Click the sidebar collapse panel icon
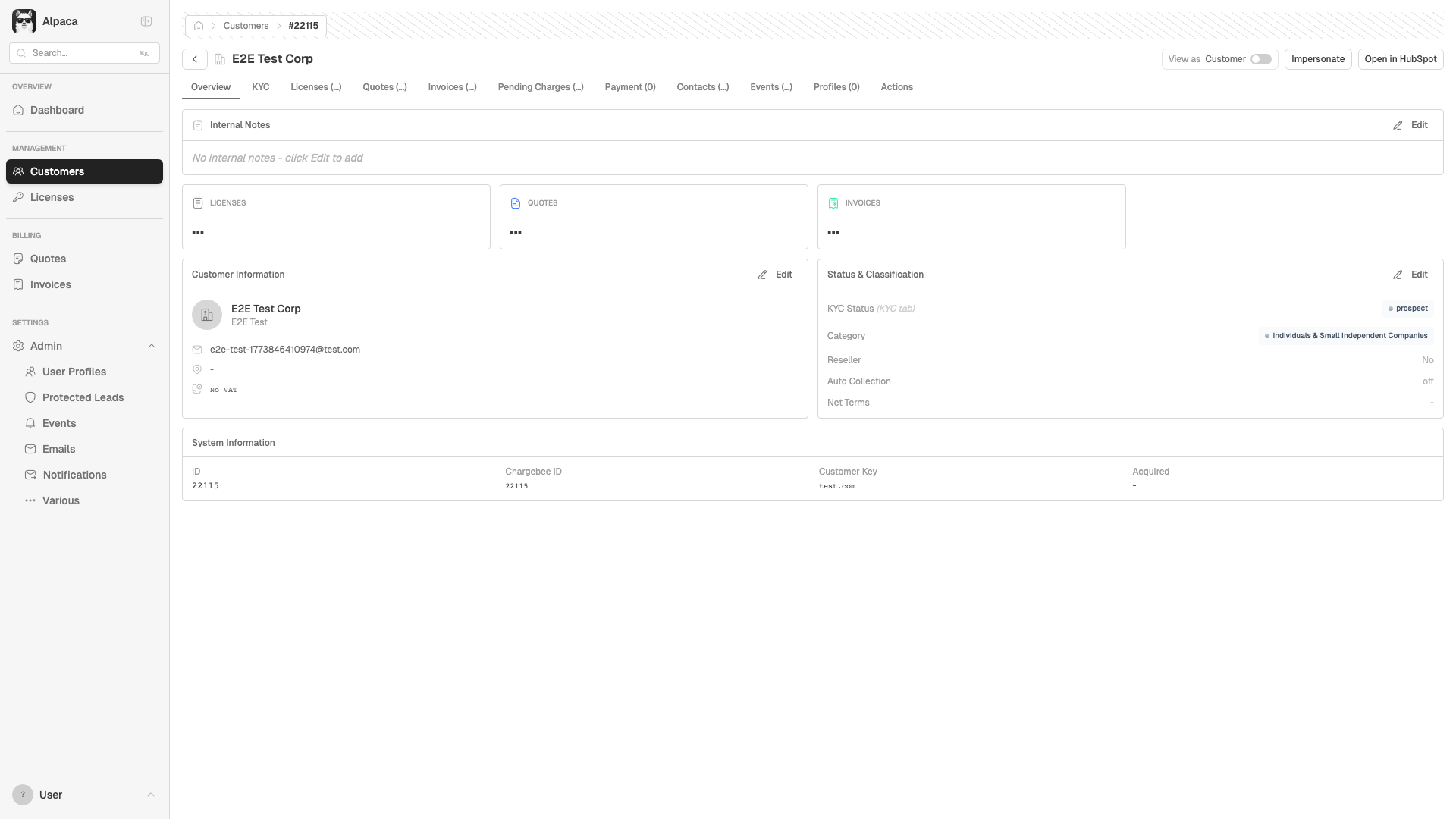This screenshot has width=1456, height=819. coord(146,21)
